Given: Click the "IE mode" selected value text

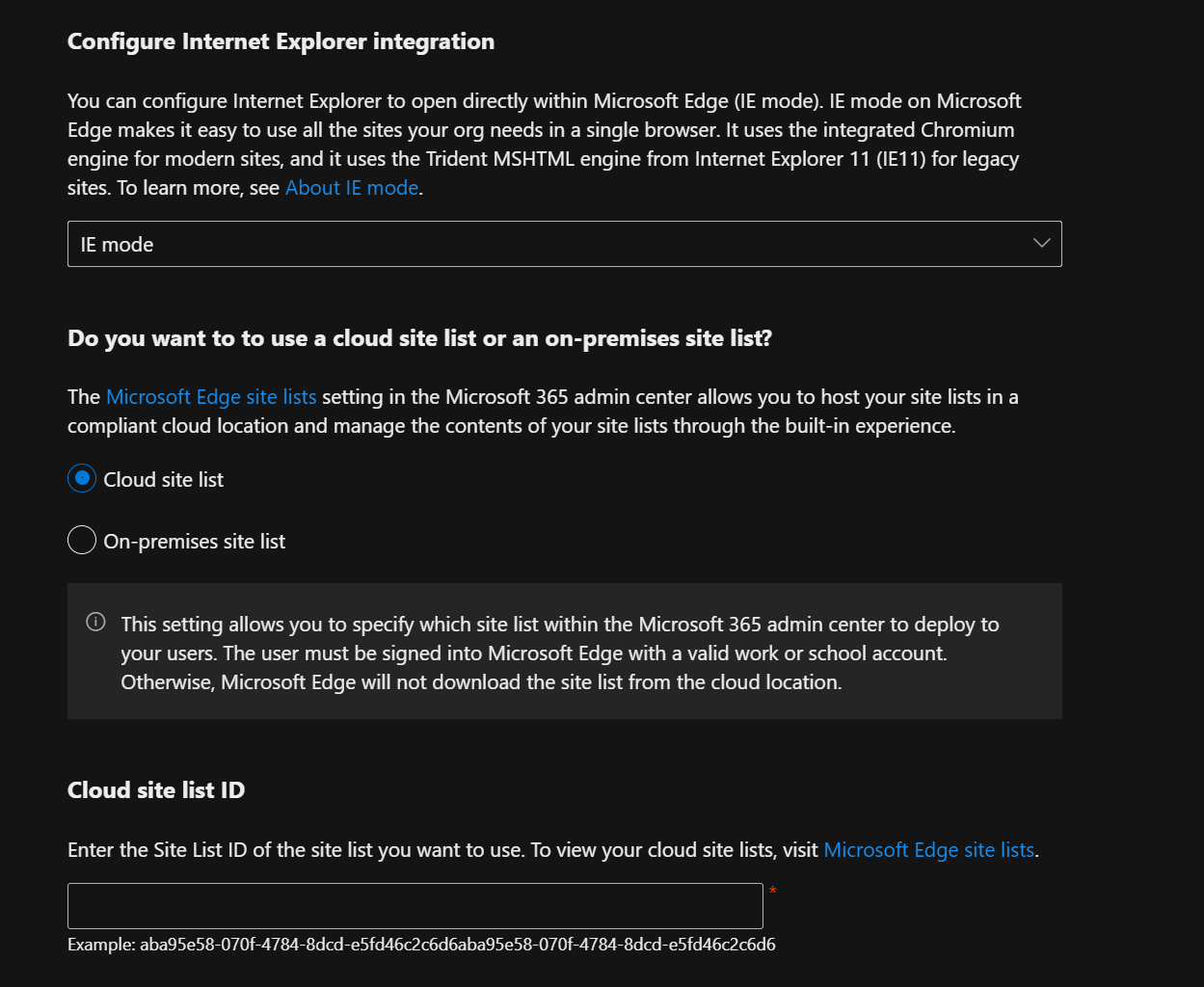Looking at the screenshot, I should click(117, 245).
